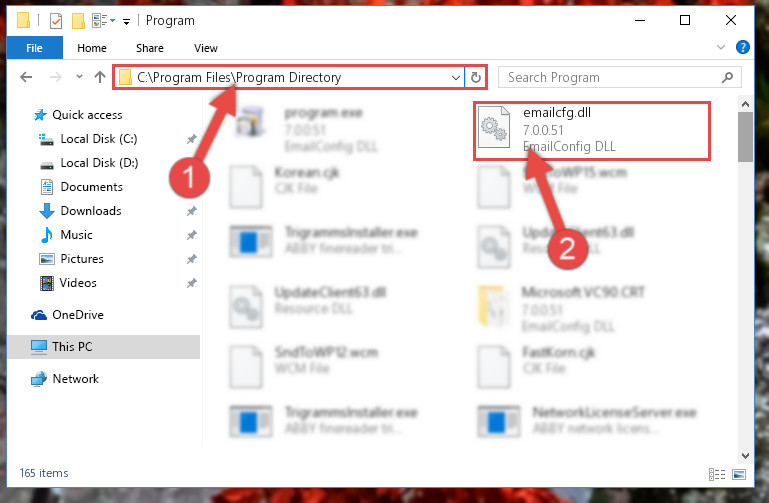Expand the ribbon with the chevron
The height and width of the screenshot is (503, 769).
720,47
